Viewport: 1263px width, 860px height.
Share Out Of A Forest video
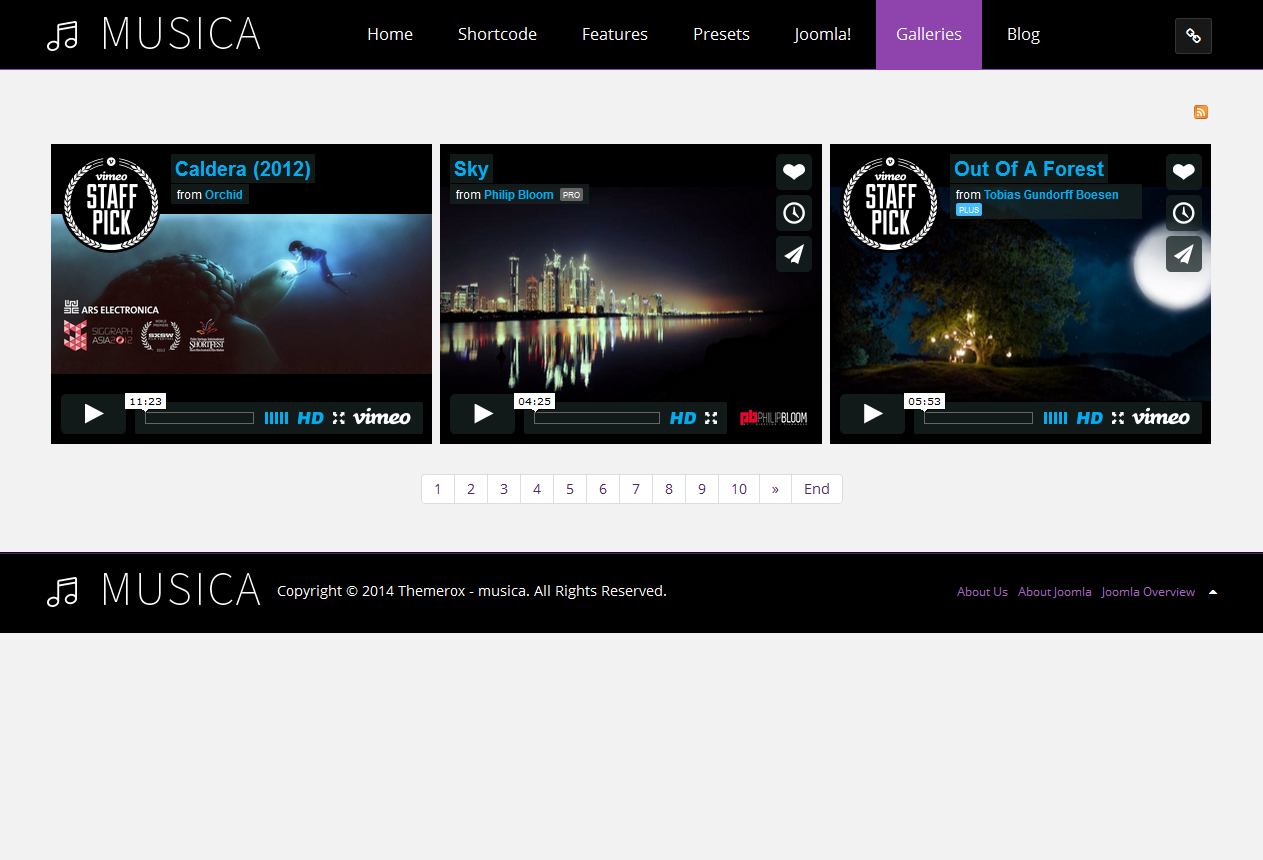tap(1183, 254)
